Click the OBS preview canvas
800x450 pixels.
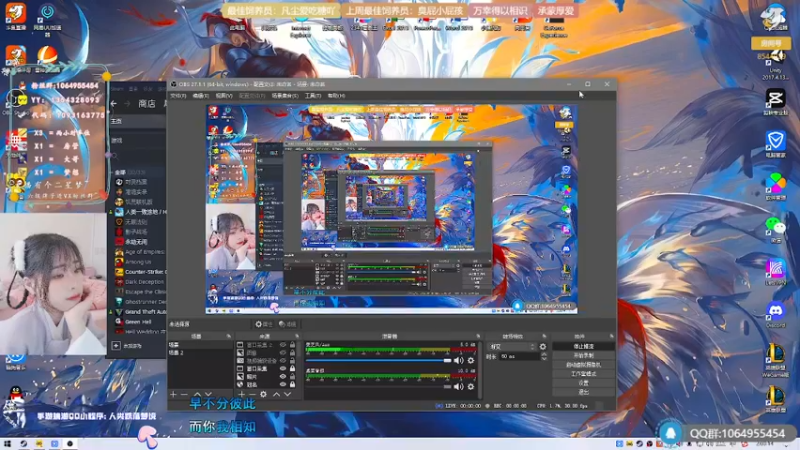(391, 209)
